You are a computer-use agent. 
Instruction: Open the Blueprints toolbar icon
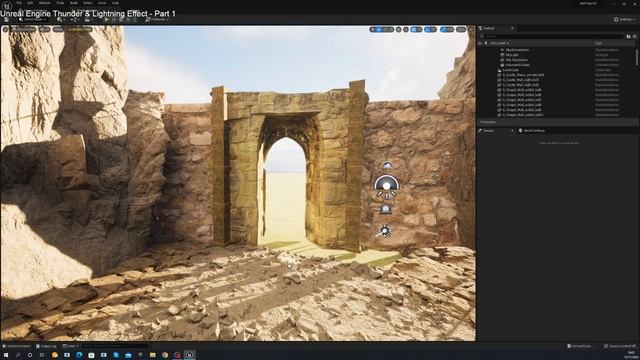point(74,20)
